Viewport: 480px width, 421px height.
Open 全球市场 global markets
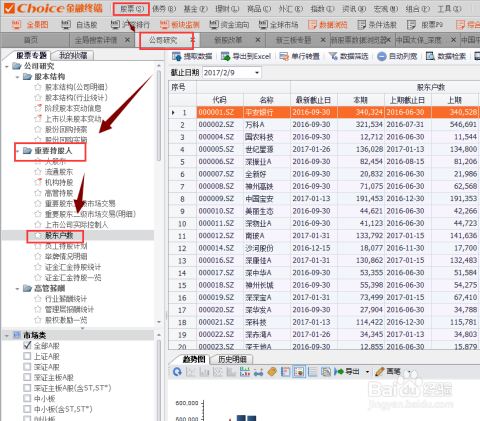tap(278, 24)
